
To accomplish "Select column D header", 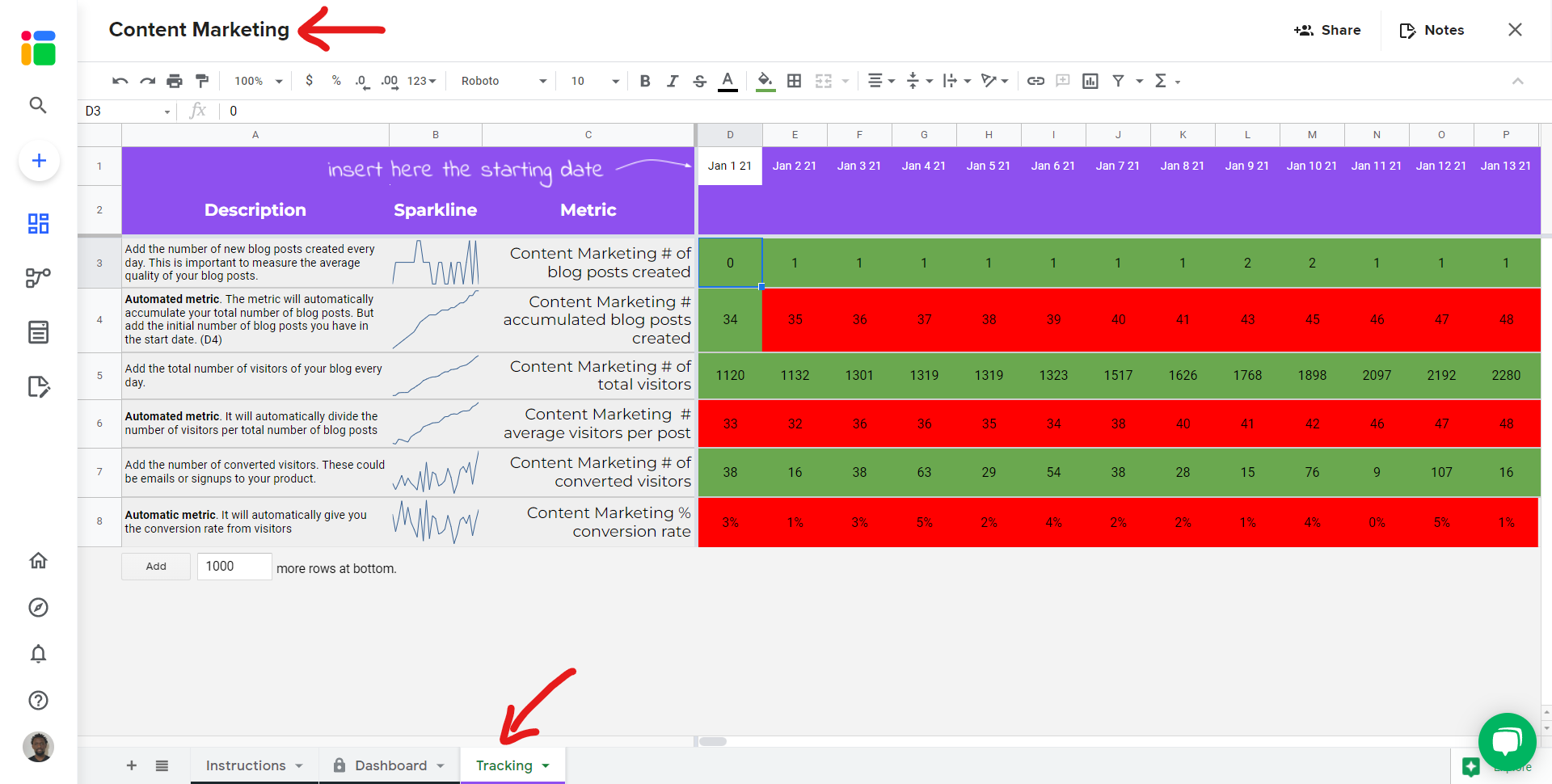I will tap(730, 135).
